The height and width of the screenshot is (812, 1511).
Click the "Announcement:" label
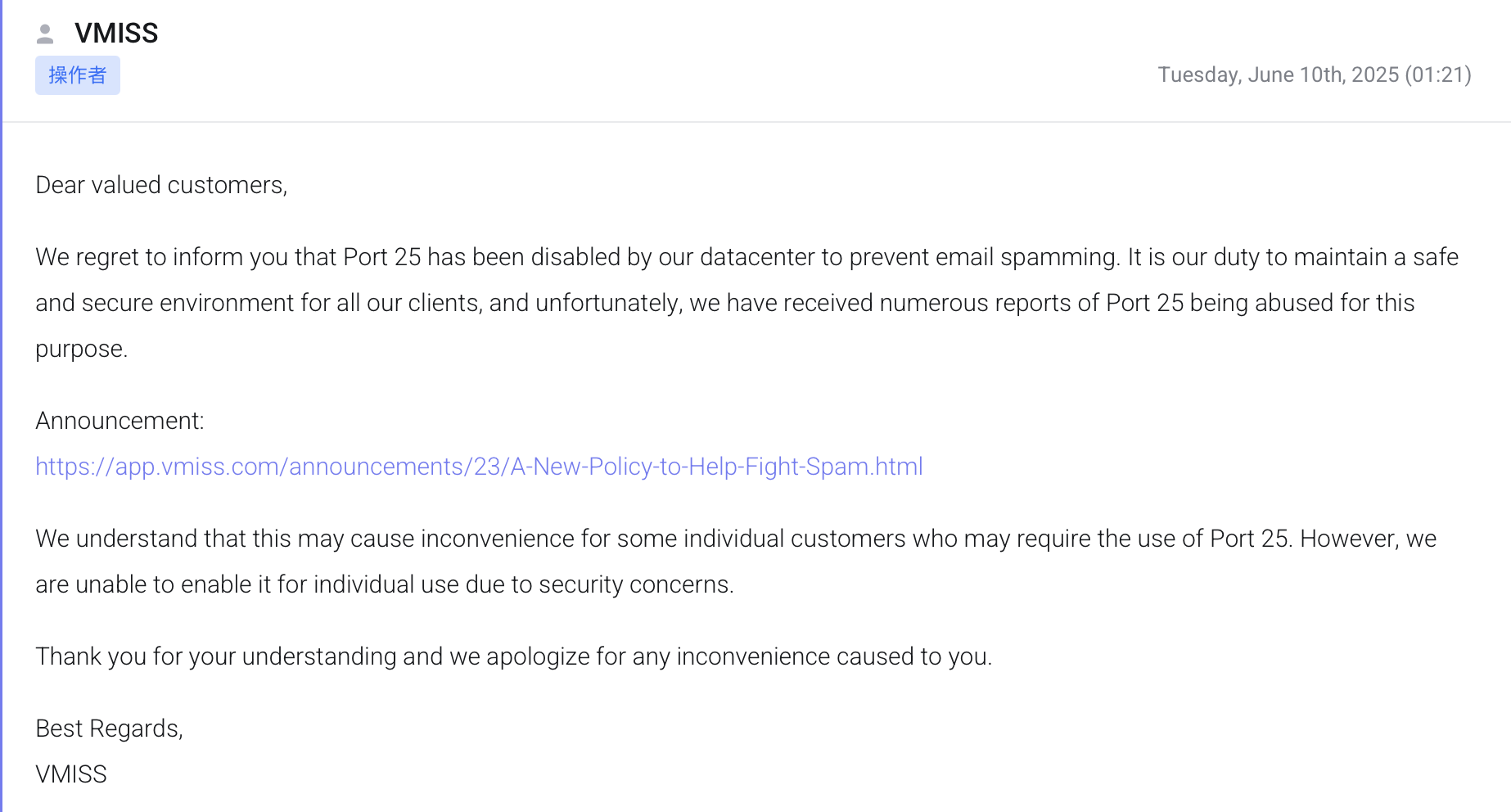[x=120, y=421]
